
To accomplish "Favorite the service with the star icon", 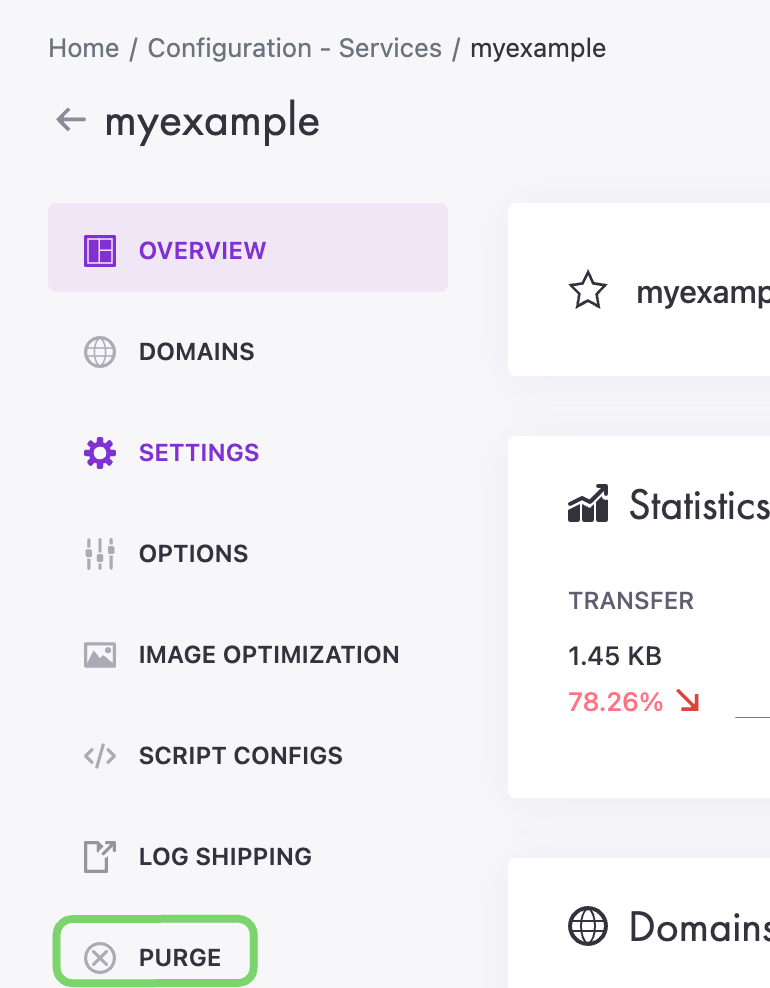I will tap(588, 291).
